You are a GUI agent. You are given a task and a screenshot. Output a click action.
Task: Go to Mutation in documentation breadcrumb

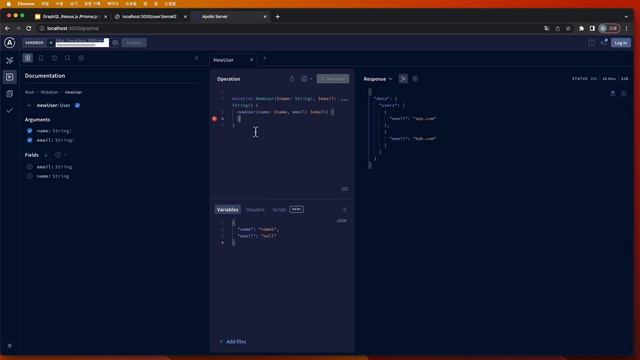[x=49, y=92]
